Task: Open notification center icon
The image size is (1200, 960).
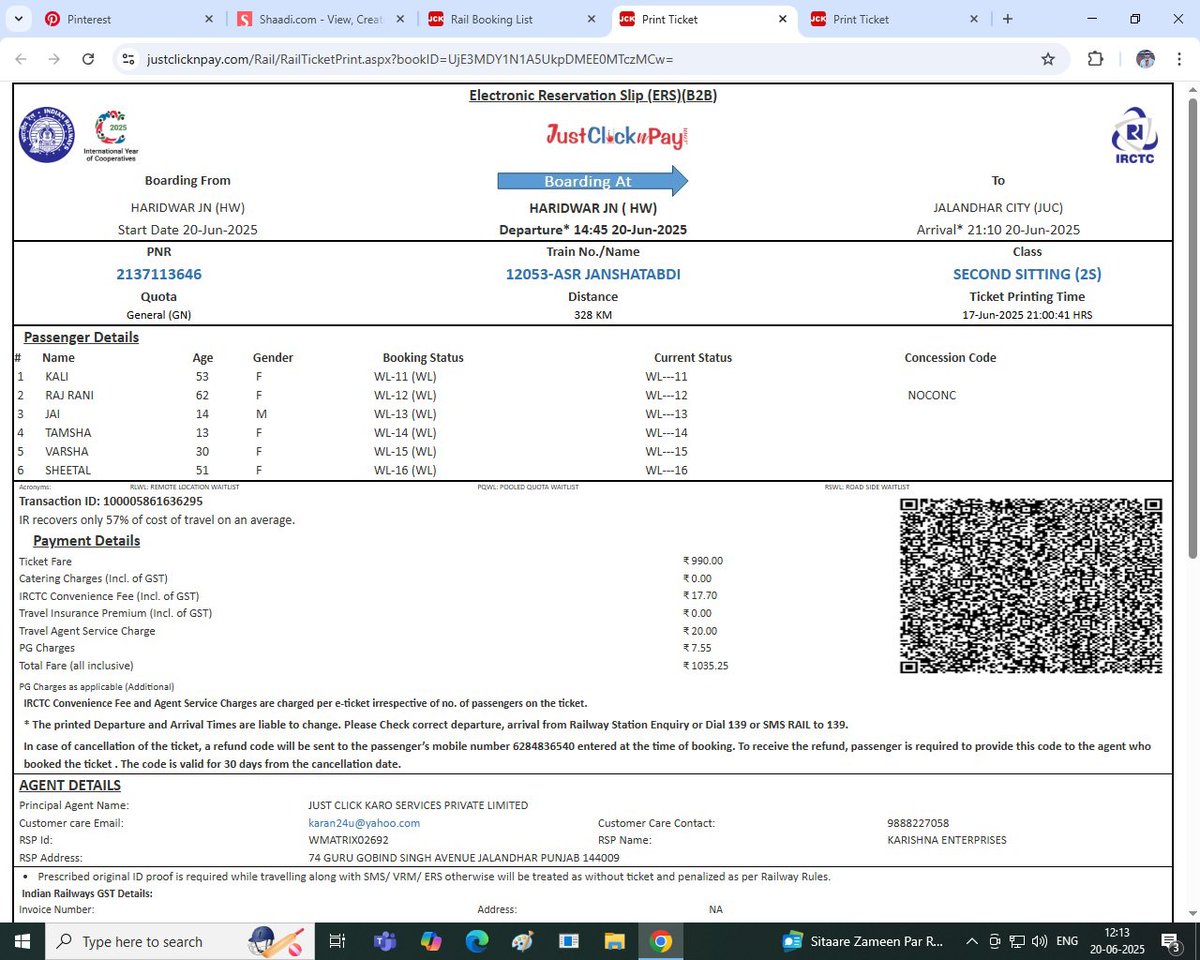Action: 1172,941
